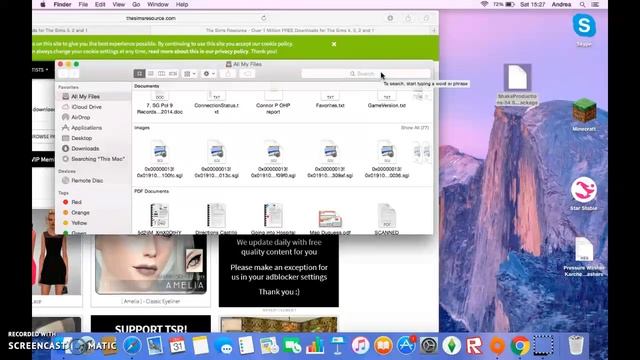The height and width of the screenshot is (360, 640).
Task: Select the Orange tag in sidebar
Action: [80, 212]
